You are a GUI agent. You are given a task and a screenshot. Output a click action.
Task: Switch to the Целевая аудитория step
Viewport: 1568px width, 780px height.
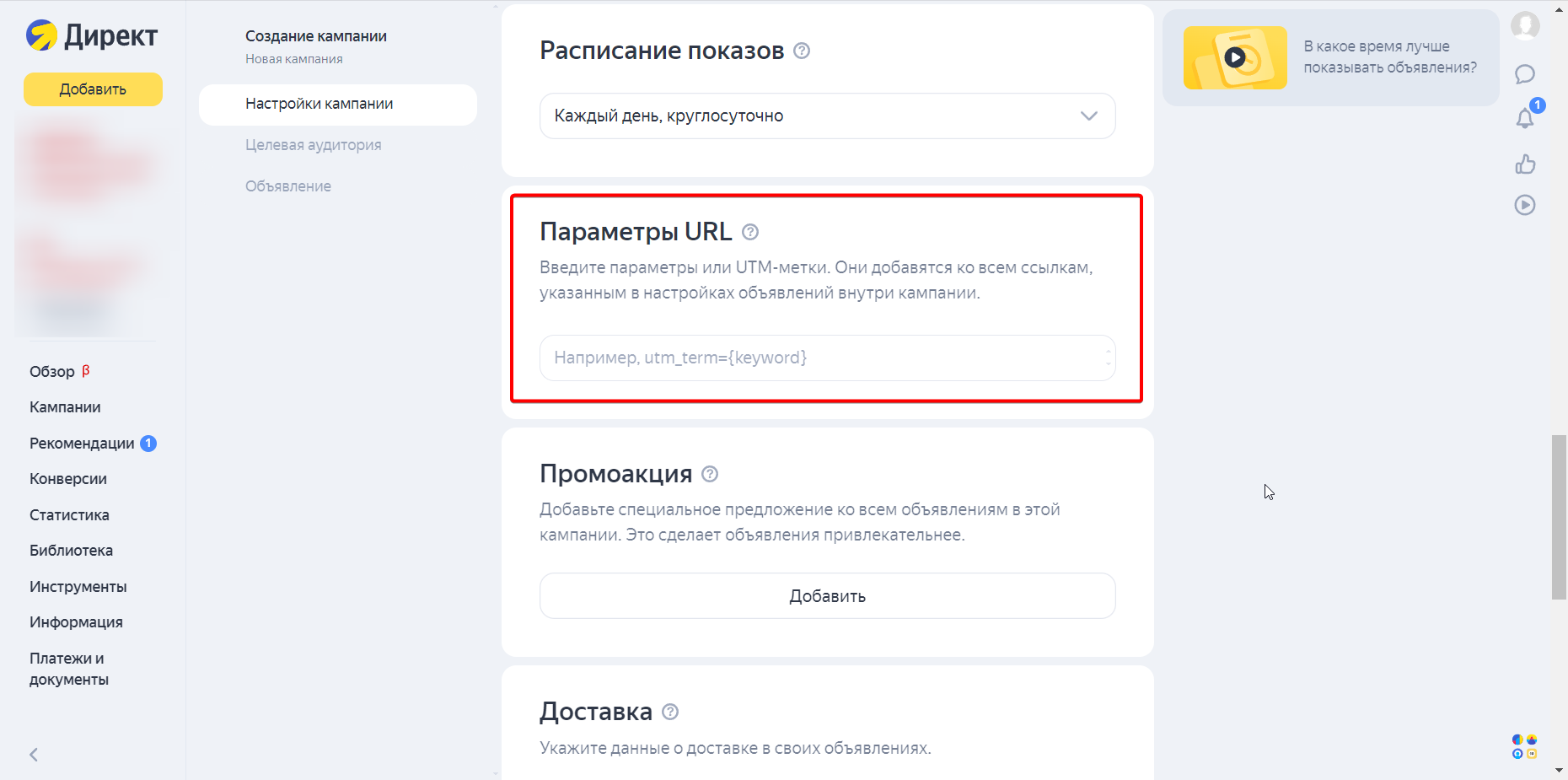(313, 144)
